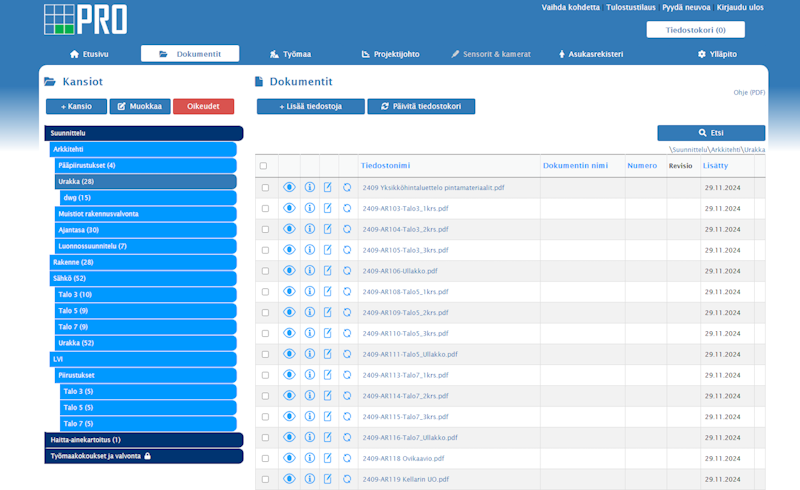The width and height of the screenshot is (800, 490).
Task: Switch to the Työmaa tab
Action: 290,54
